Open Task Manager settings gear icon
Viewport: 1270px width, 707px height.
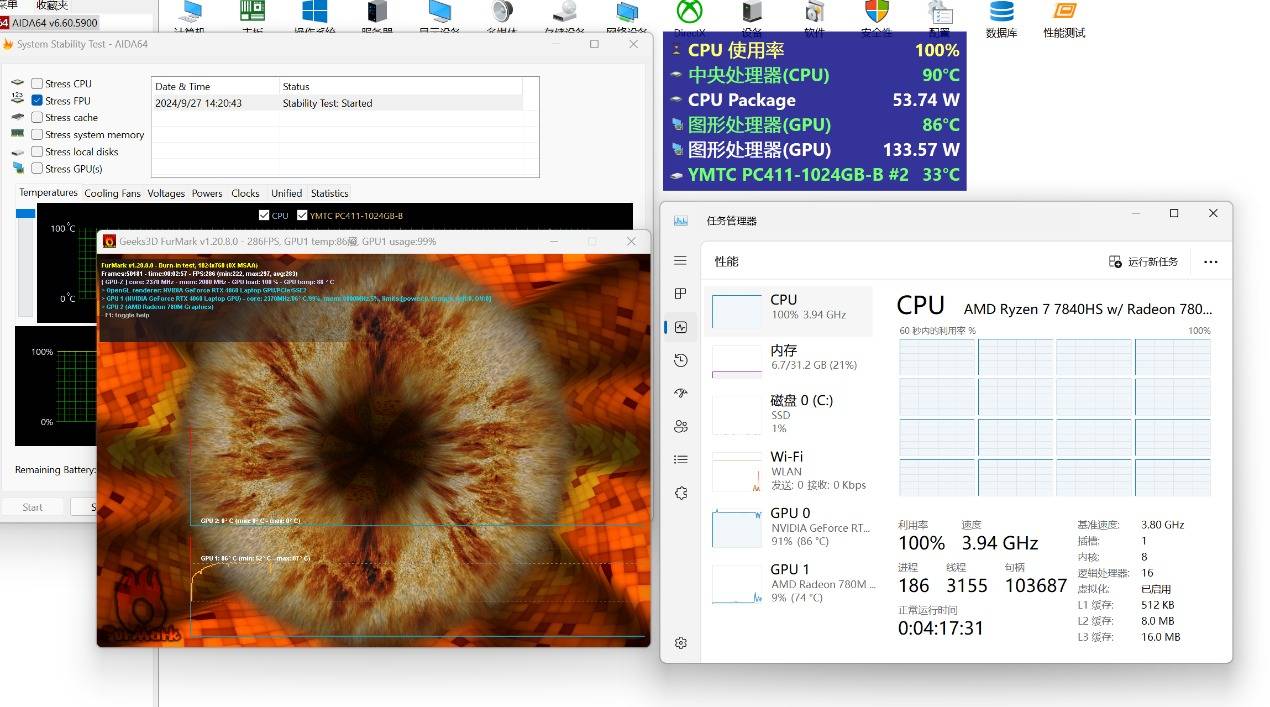point(681,643)
